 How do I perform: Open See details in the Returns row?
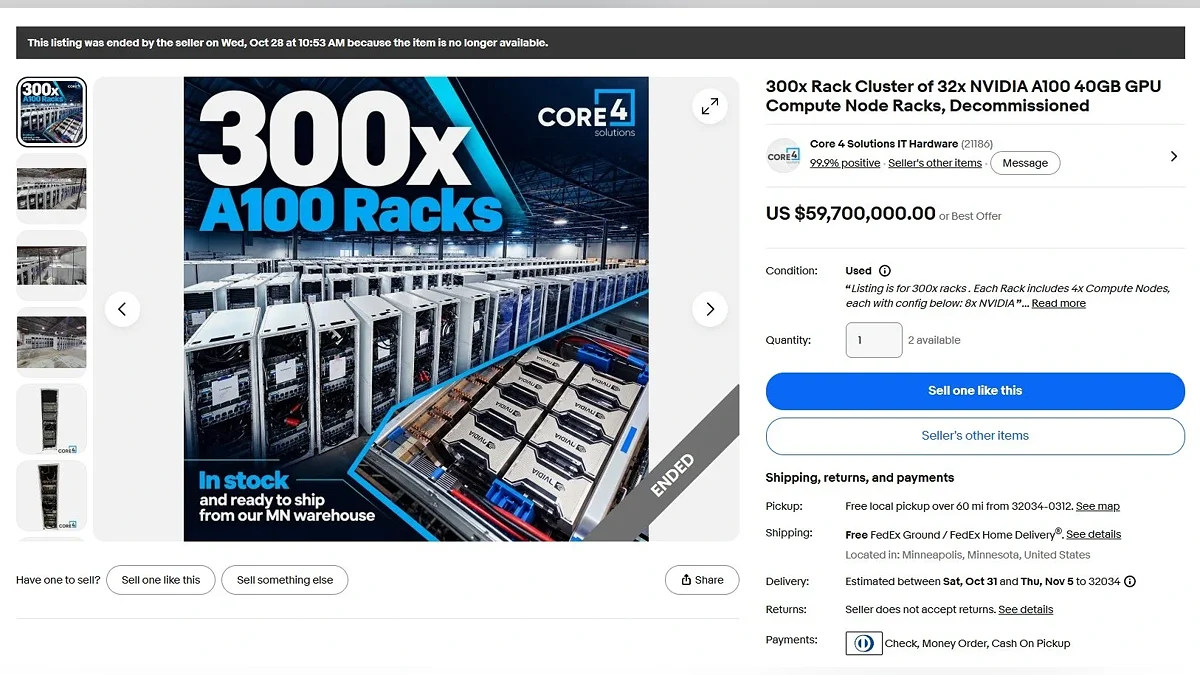click(1026, 609)
